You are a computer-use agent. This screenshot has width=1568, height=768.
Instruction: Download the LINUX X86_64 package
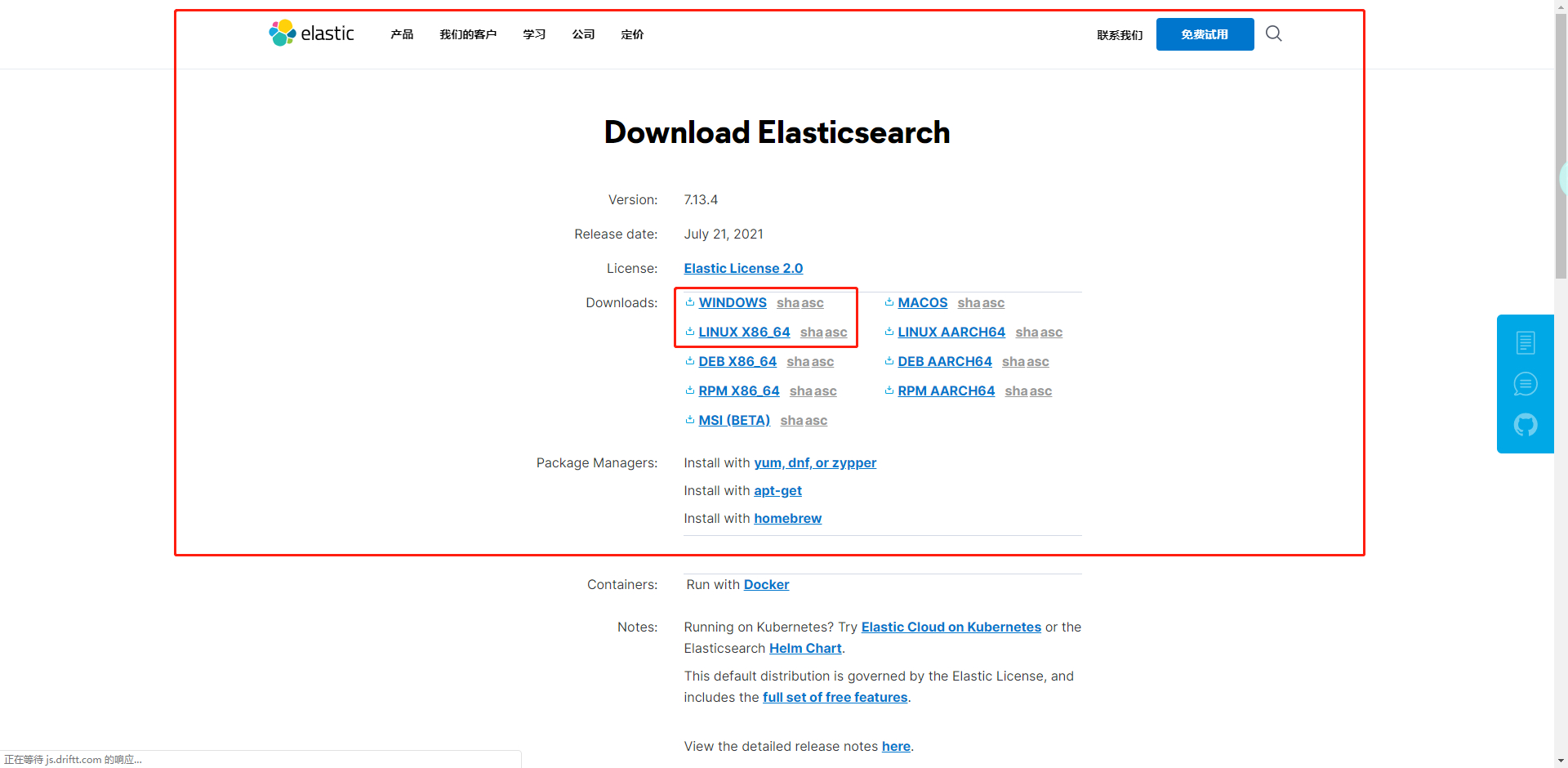click(744, 332)
